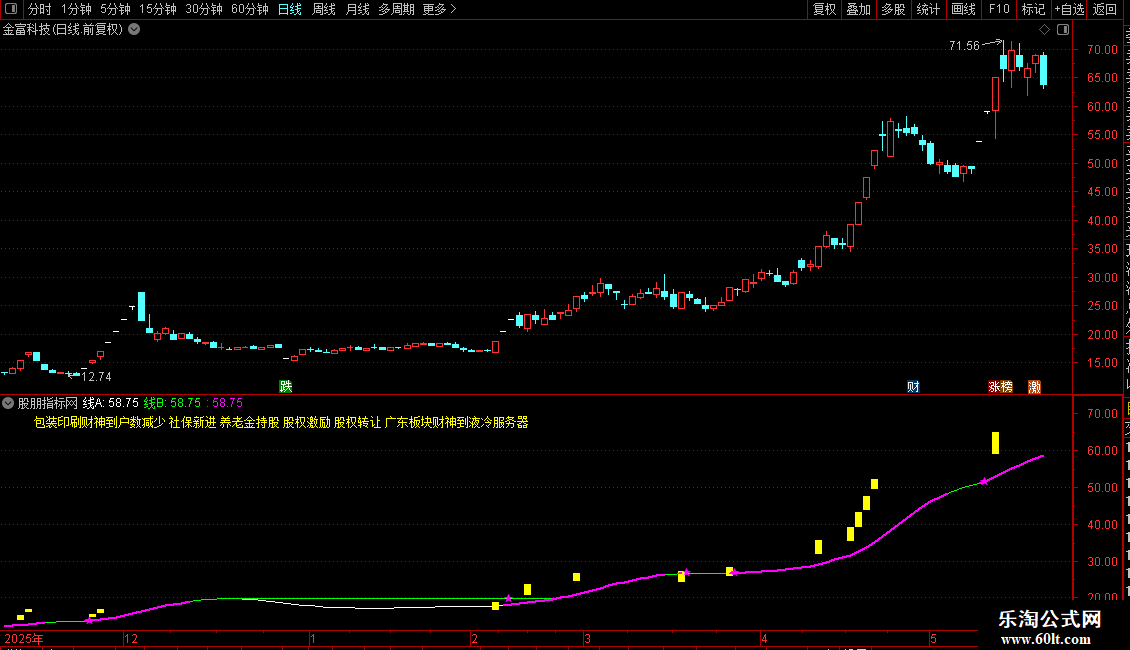This screenshot has height=650, width=1130.
Task: Click the yellow 包装印刷财神到户数减少 concept text
Action: point(99,422)
